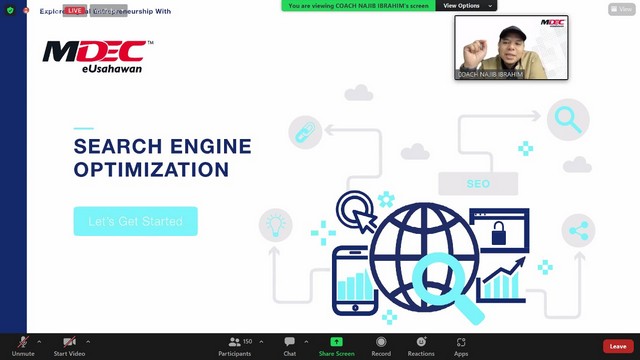Viewport: 640px width, 360px height.
Task: Open the Zoom Apps icon
Action: 461,342
